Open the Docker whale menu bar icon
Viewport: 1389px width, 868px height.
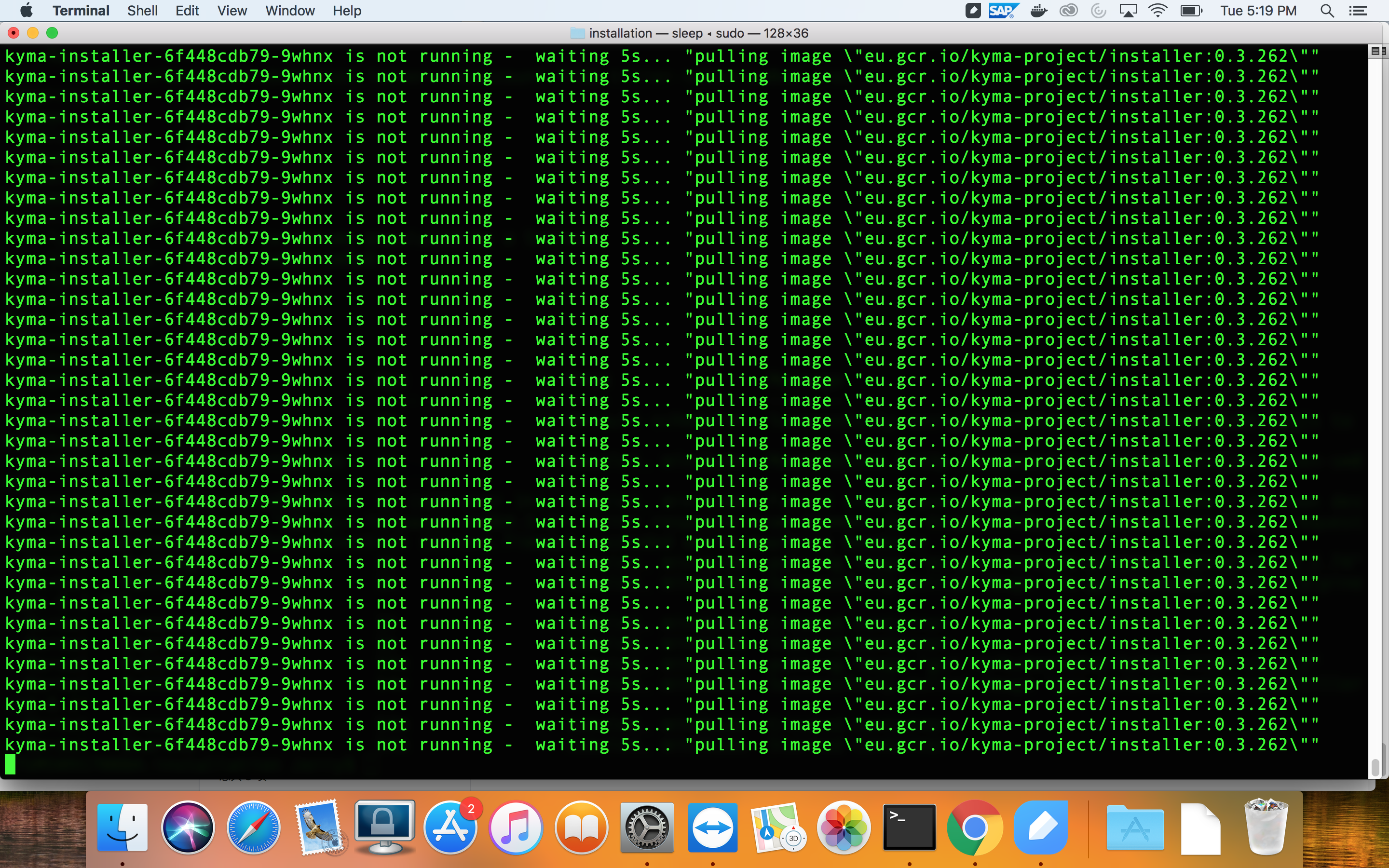point(1039,10)
